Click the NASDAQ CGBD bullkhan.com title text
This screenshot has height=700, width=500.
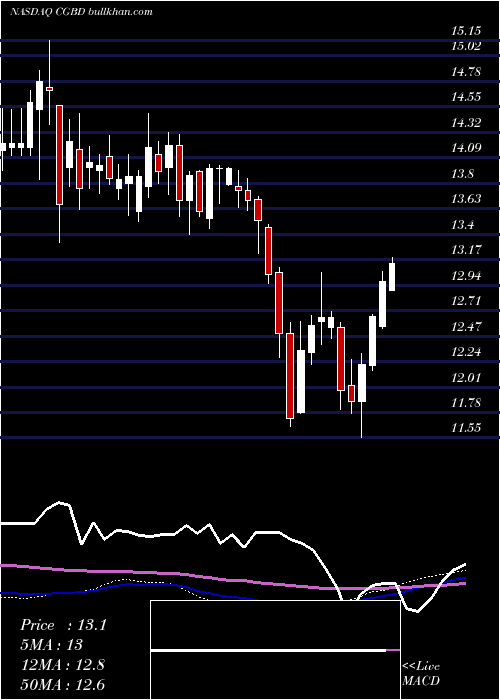[x=81, y=12]
